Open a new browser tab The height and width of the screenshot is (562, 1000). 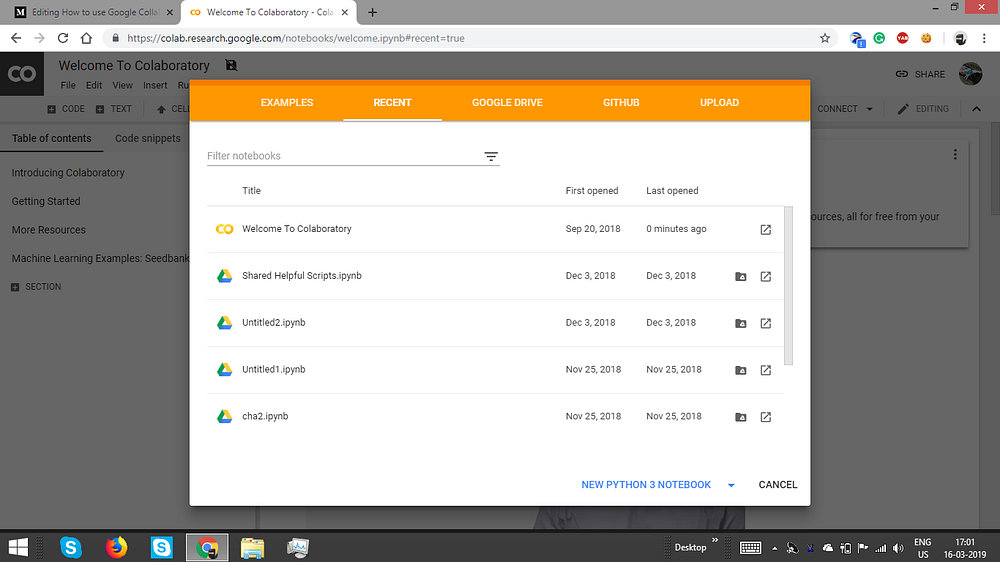[x=372, y=12]
